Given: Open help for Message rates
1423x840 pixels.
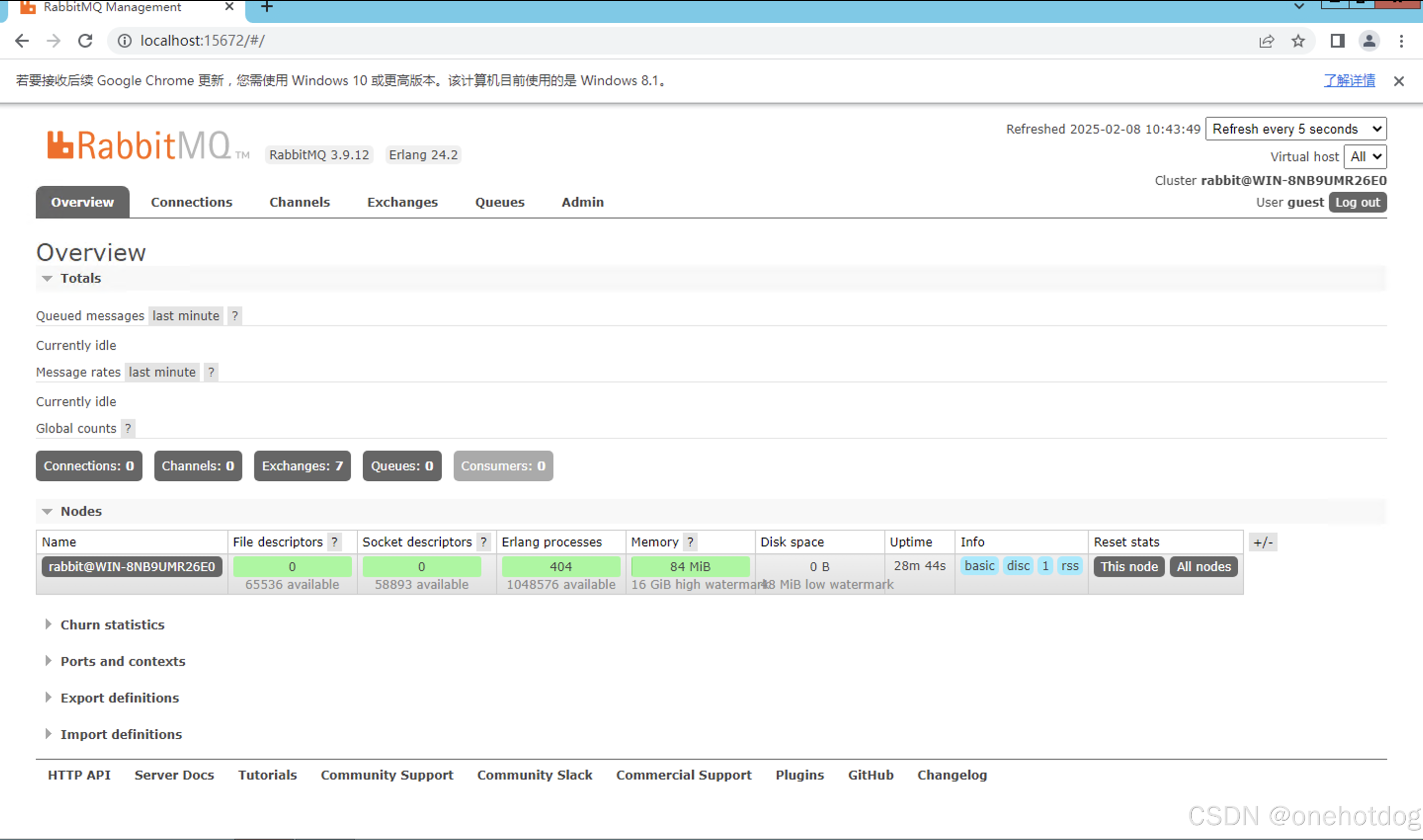Looking at the screenshot, I should point(211,372).
